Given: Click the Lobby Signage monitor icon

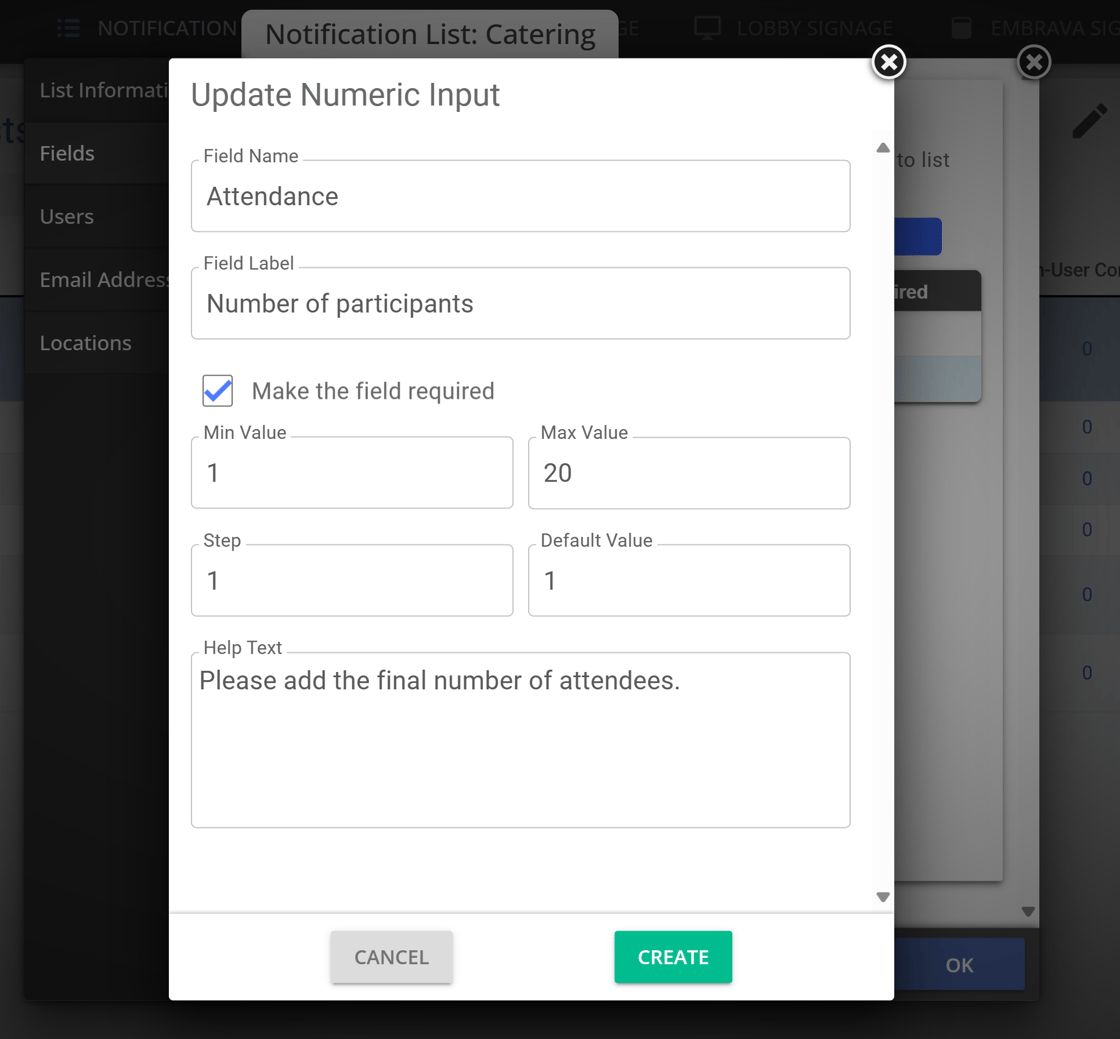Looking at the screenshot, I should click(707, 28).
